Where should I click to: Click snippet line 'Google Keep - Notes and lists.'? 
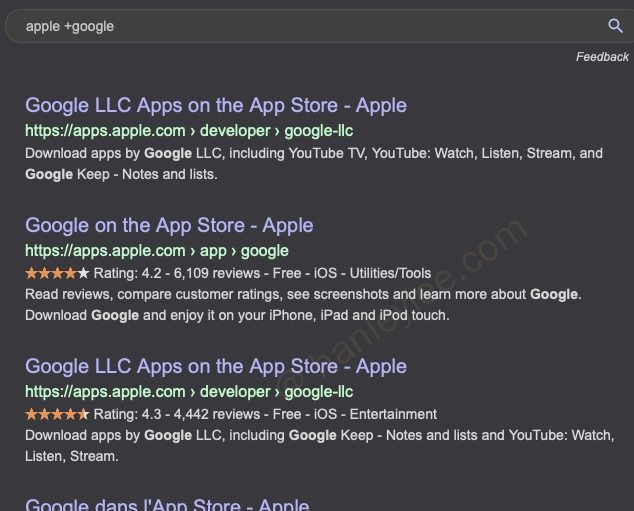[121, 175]
